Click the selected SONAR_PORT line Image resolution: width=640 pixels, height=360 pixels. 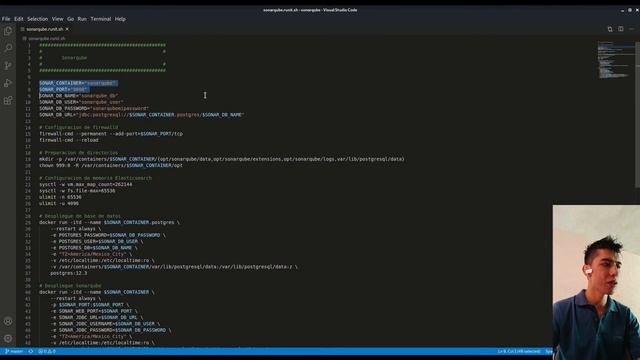point(64,89)
